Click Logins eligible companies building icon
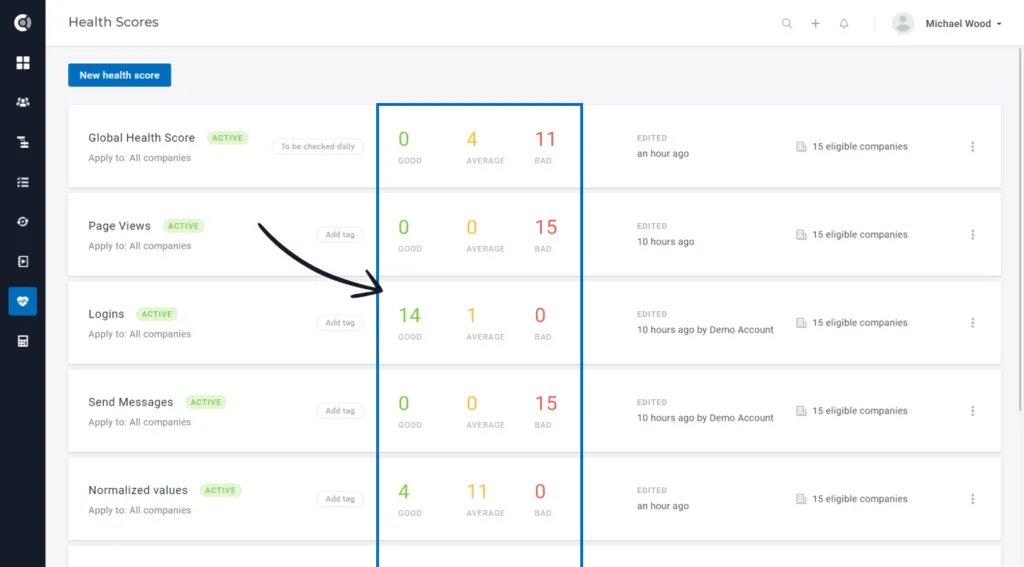Image resolution: width=1024 pixels, height=567 pixels. [801, 323]
